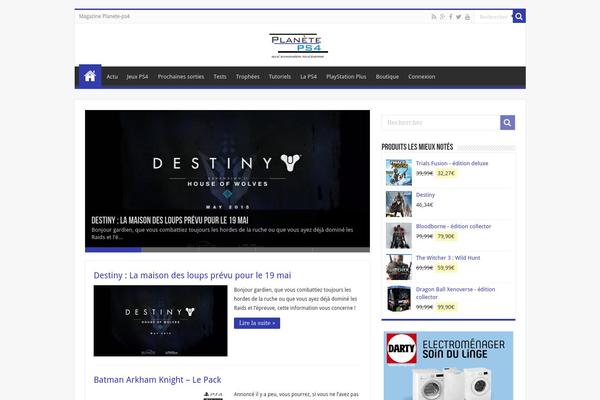
Task: Open the Tests menu item
Action: click(220, 77)
